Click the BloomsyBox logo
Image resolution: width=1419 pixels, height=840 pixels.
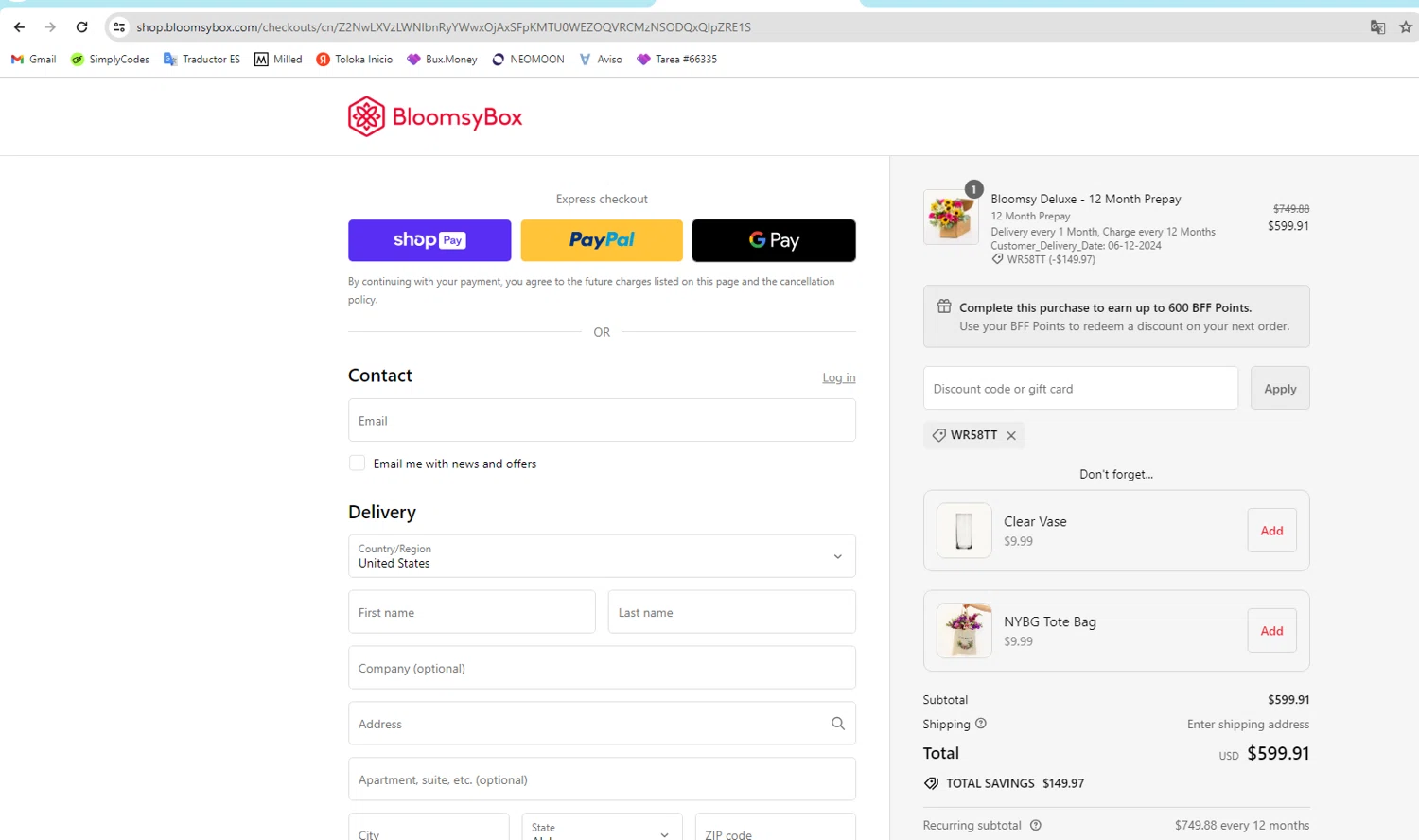tap(435, 116)
